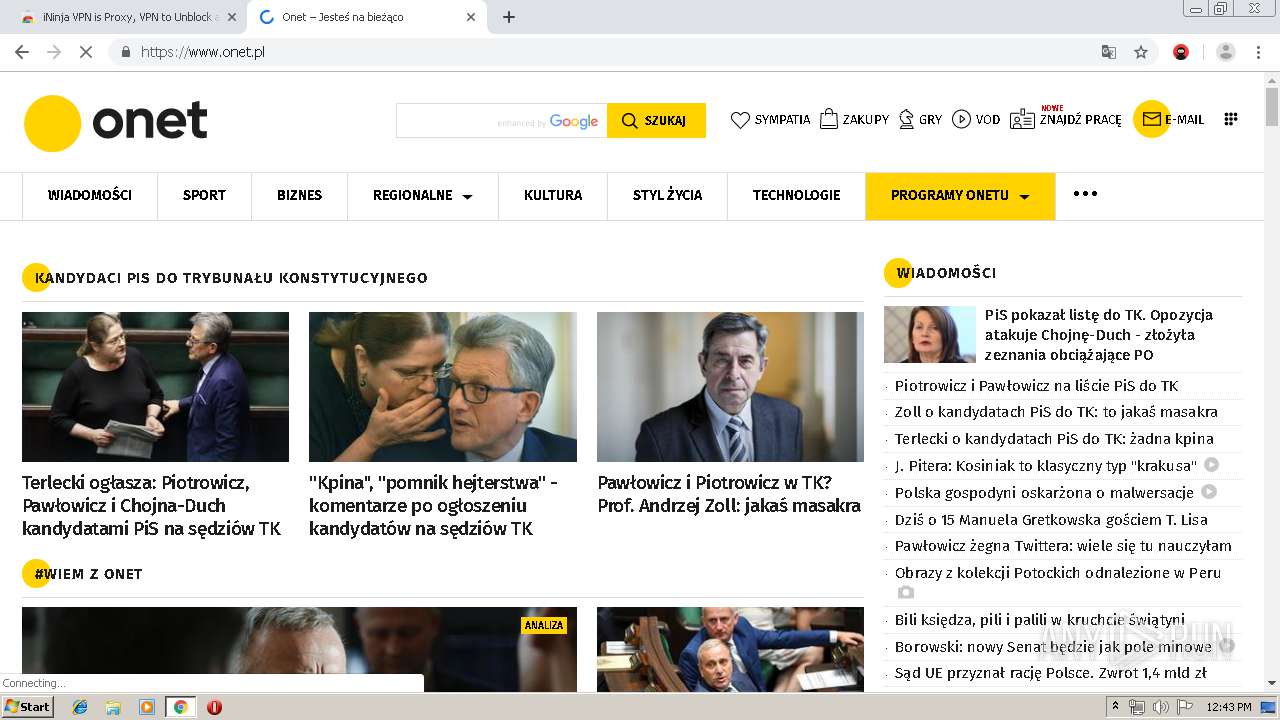
Task: Open the #Wiem z Onet heading
Action: pos(88,574)
